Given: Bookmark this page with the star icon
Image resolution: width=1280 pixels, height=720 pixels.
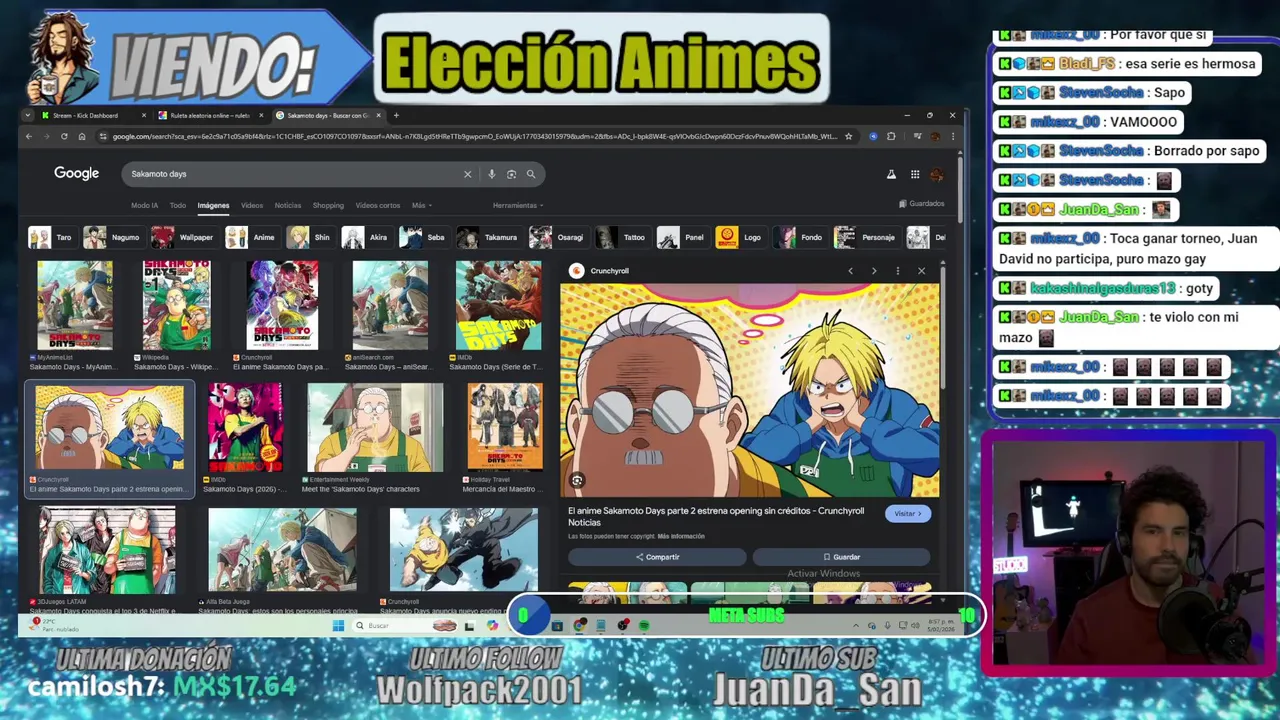Looking at the screenshot, I should pyautogui.click(x=848, y=136).
